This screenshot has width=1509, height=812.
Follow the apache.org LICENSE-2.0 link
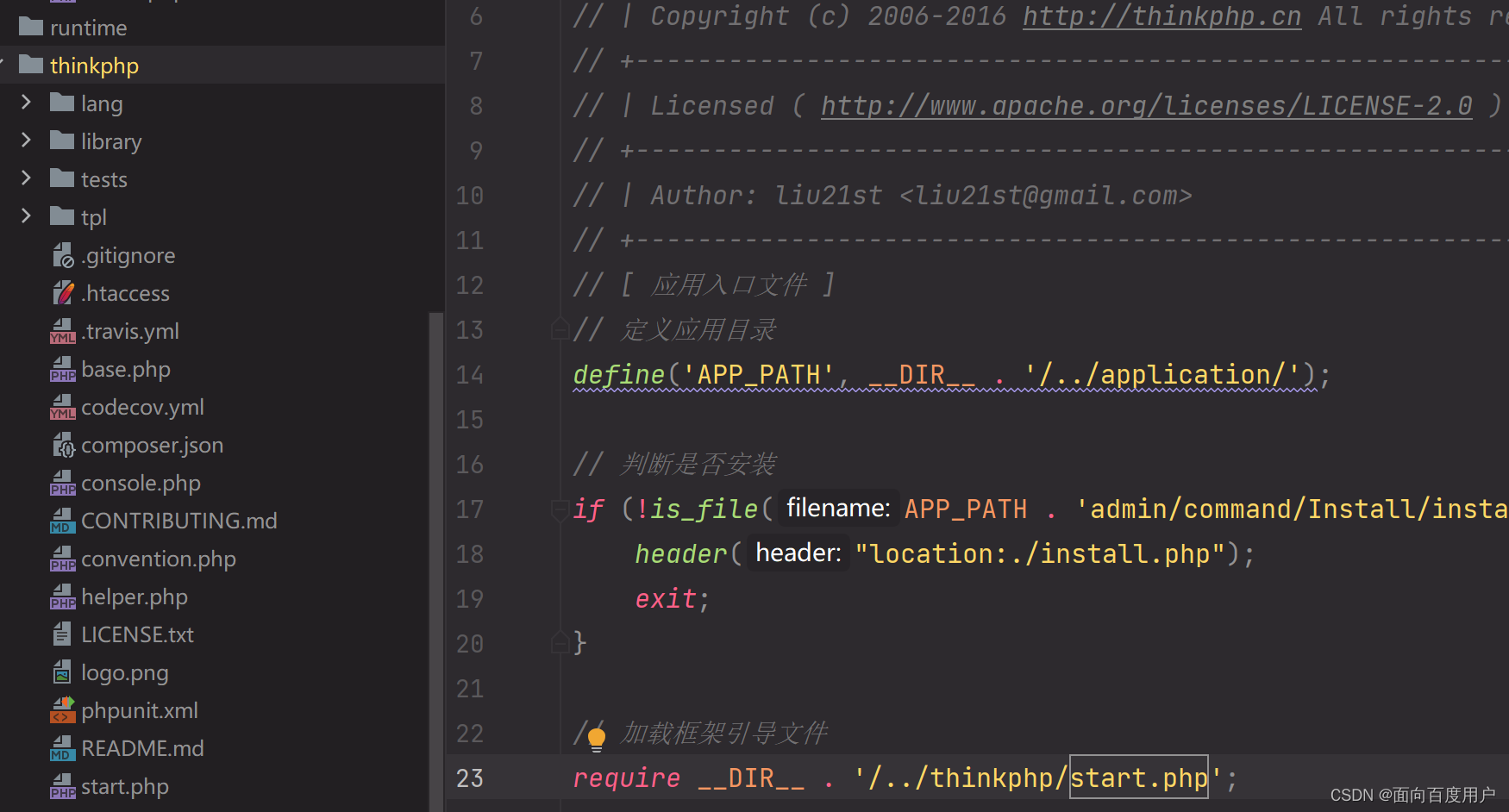[x=1146, y=105]
